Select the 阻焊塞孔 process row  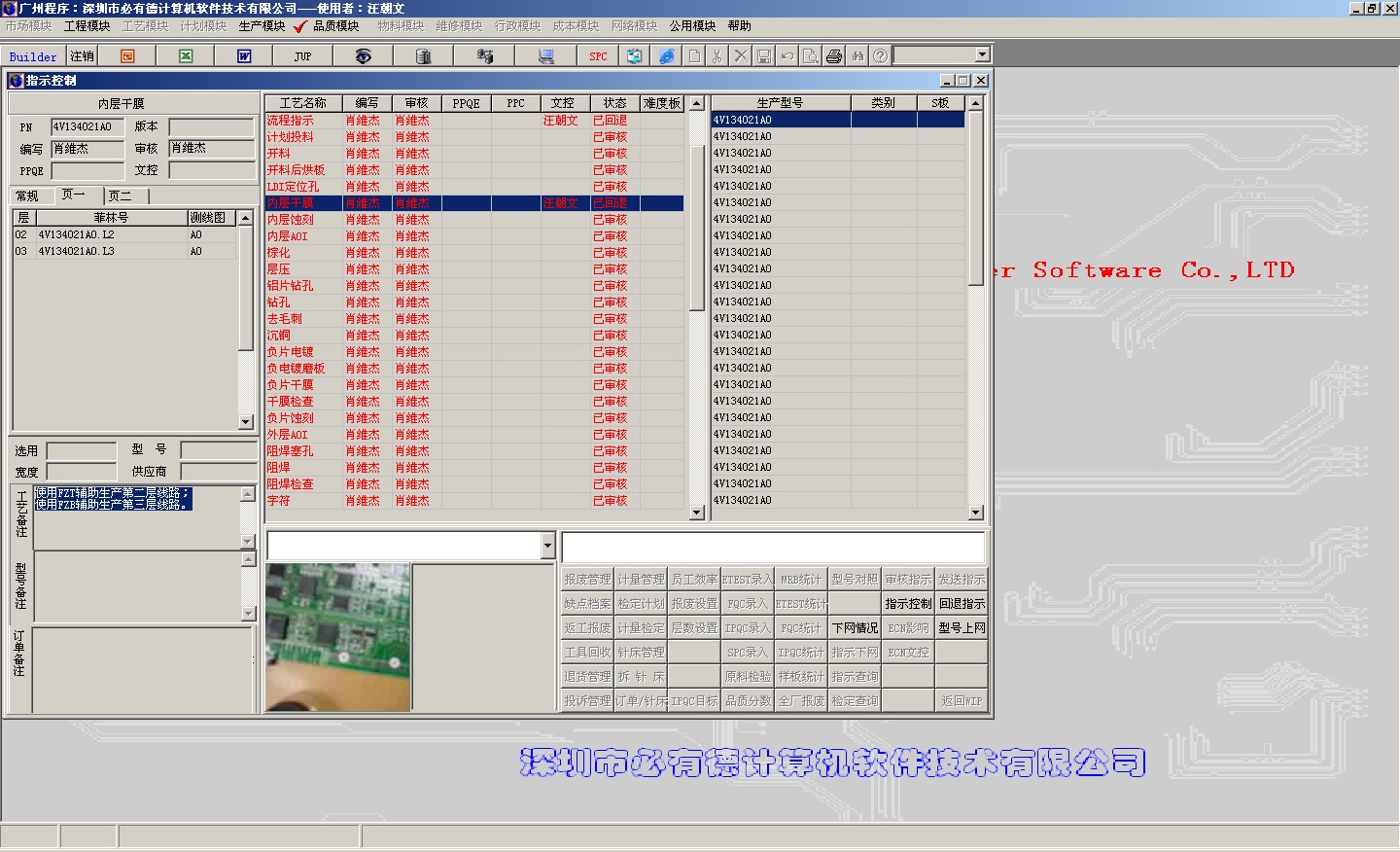[x=474, y=451]
